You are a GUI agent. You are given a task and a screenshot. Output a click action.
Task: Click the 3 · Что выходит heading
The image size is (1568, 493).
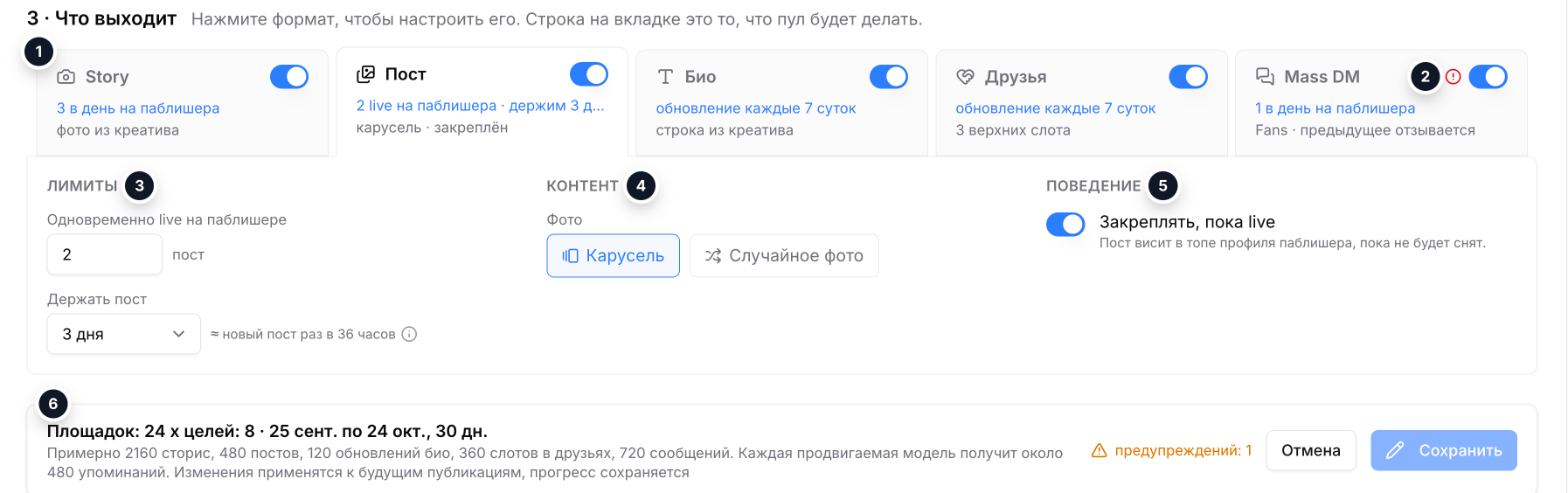(102, 18)
